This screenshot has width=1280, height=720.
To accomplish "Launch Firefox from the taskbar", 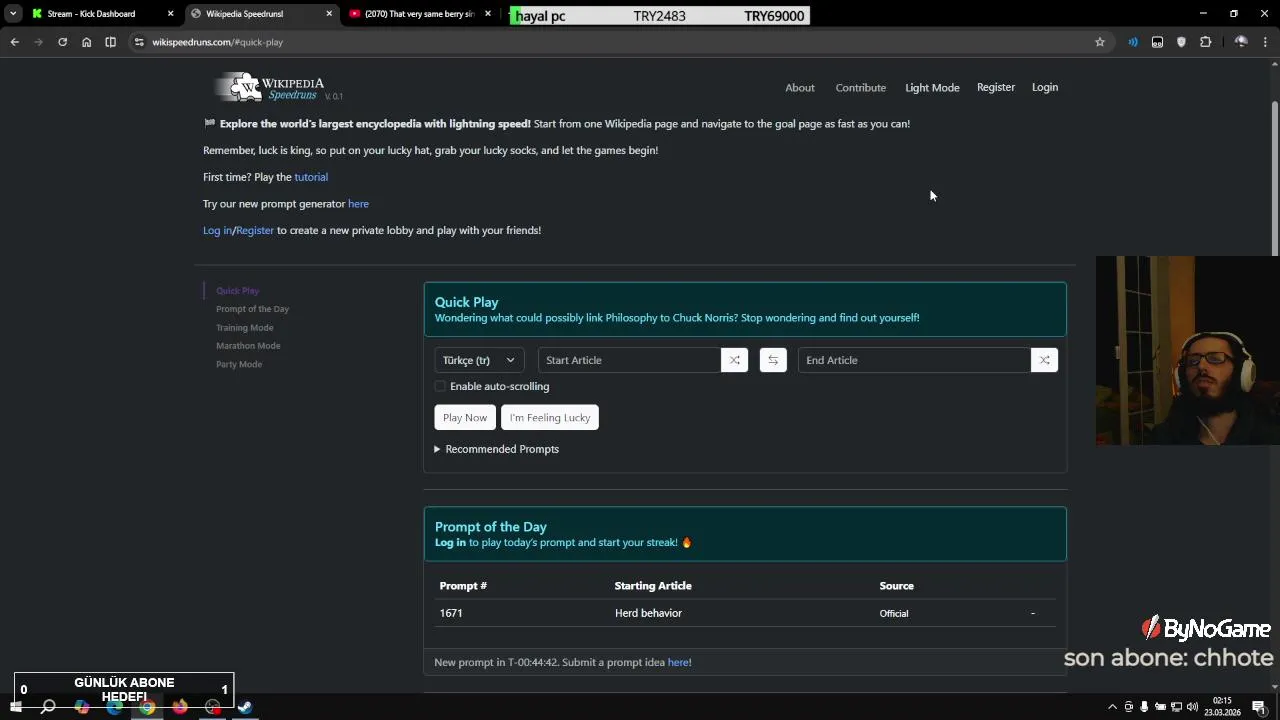I will click(x=180, y=707).
